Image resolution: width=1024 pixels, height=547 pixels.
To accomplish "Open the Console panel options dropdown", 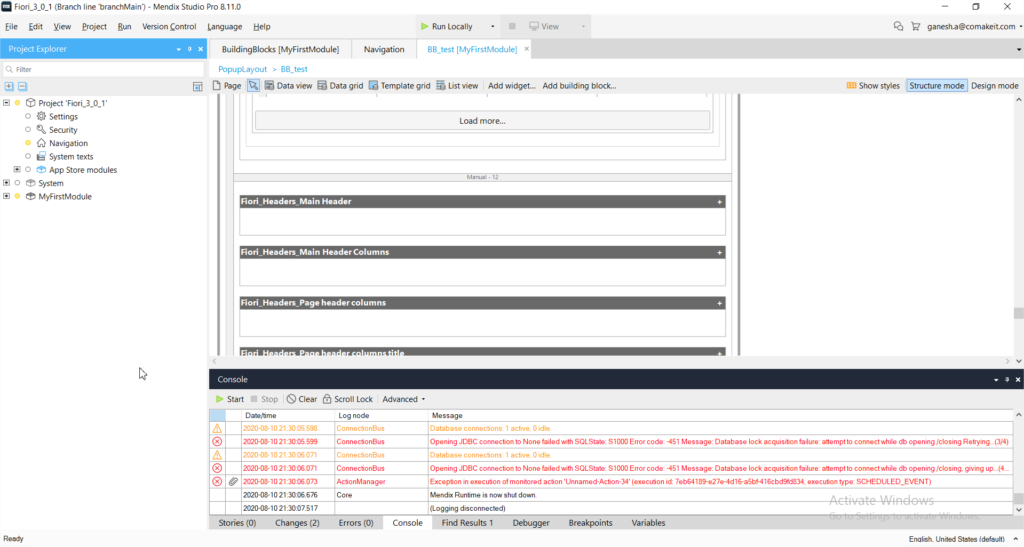I will pos(996,379).
